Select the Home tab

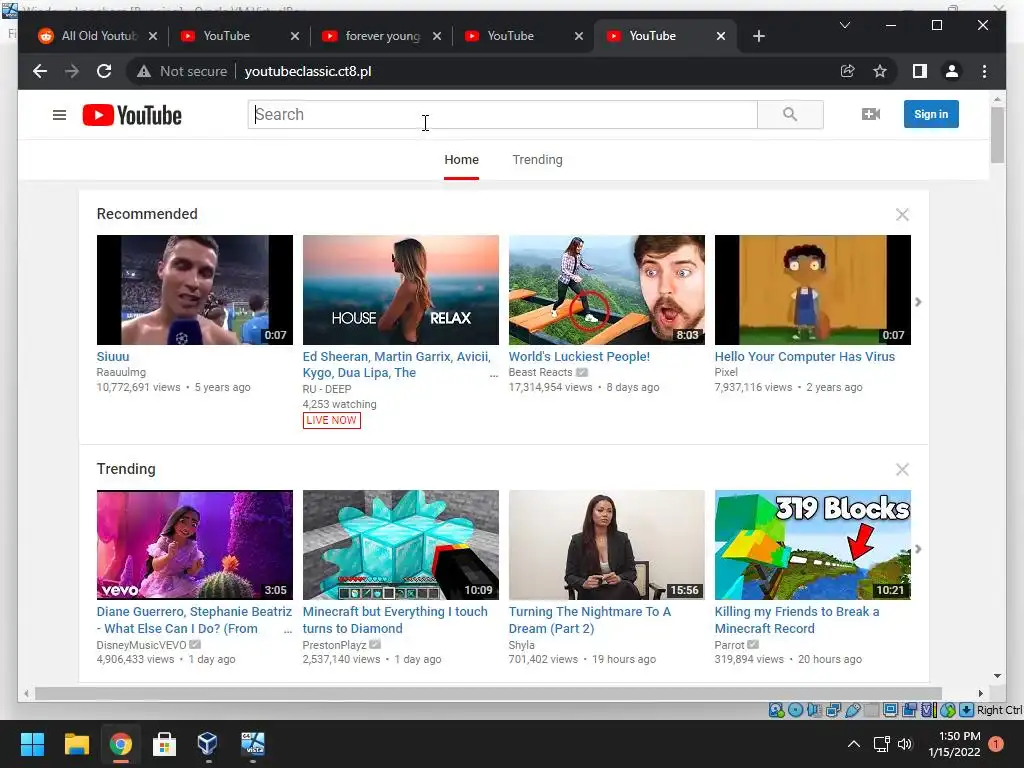tap(462, 159)
